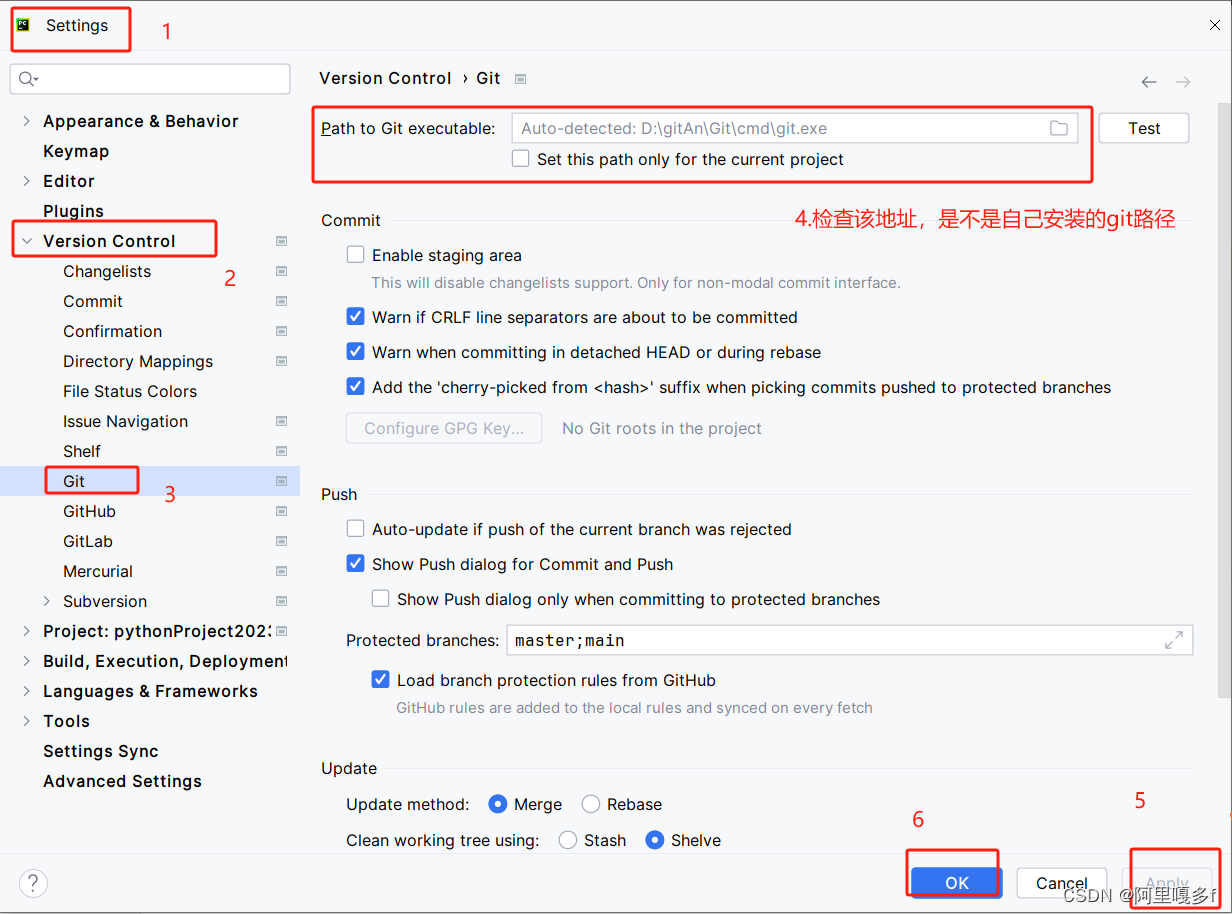Click the Configure GPG Key button

444,428
